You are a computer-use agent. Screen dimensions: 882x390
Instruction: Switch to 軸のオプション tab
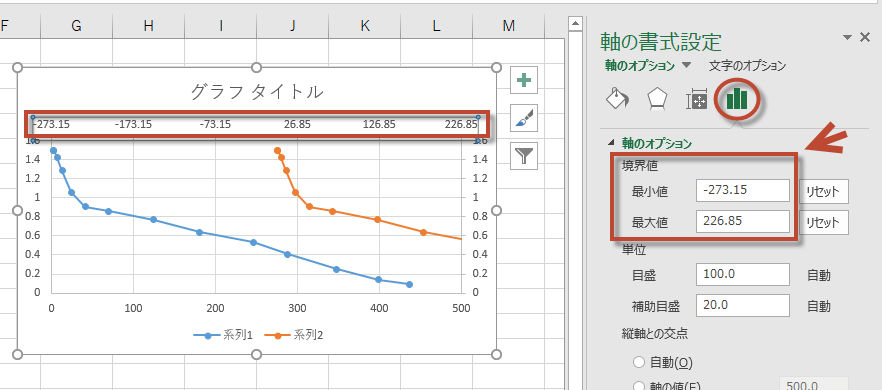[x=640, y=65]
